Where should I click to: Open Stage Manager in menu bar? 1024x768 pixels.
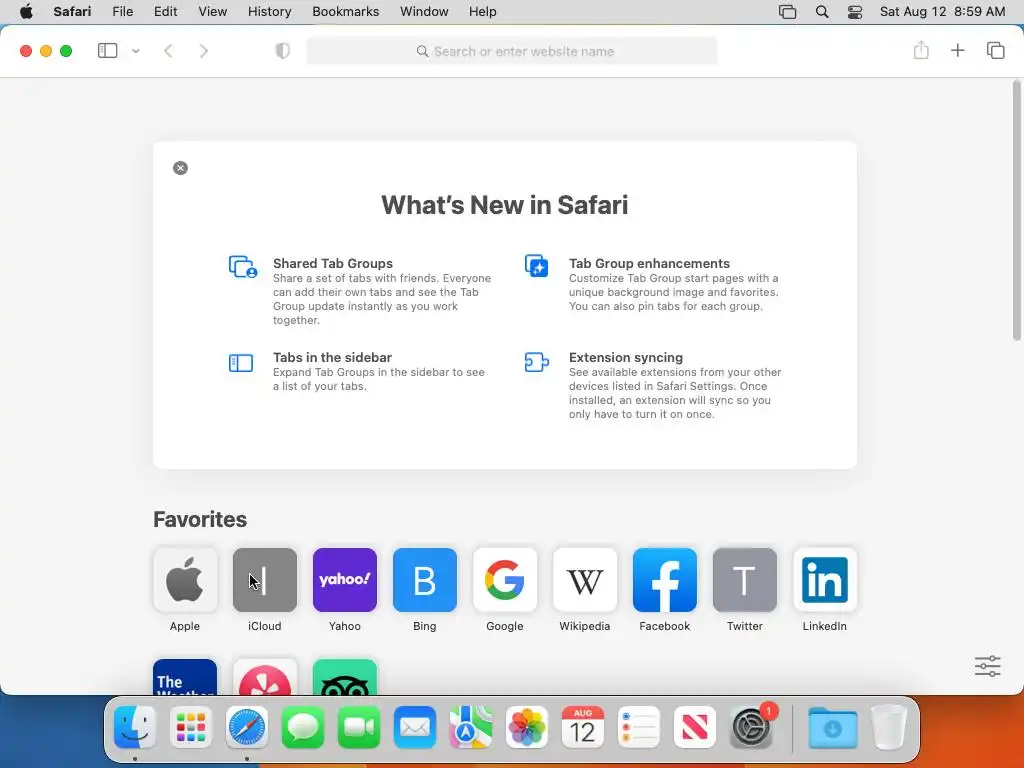[x=788, y=12]
